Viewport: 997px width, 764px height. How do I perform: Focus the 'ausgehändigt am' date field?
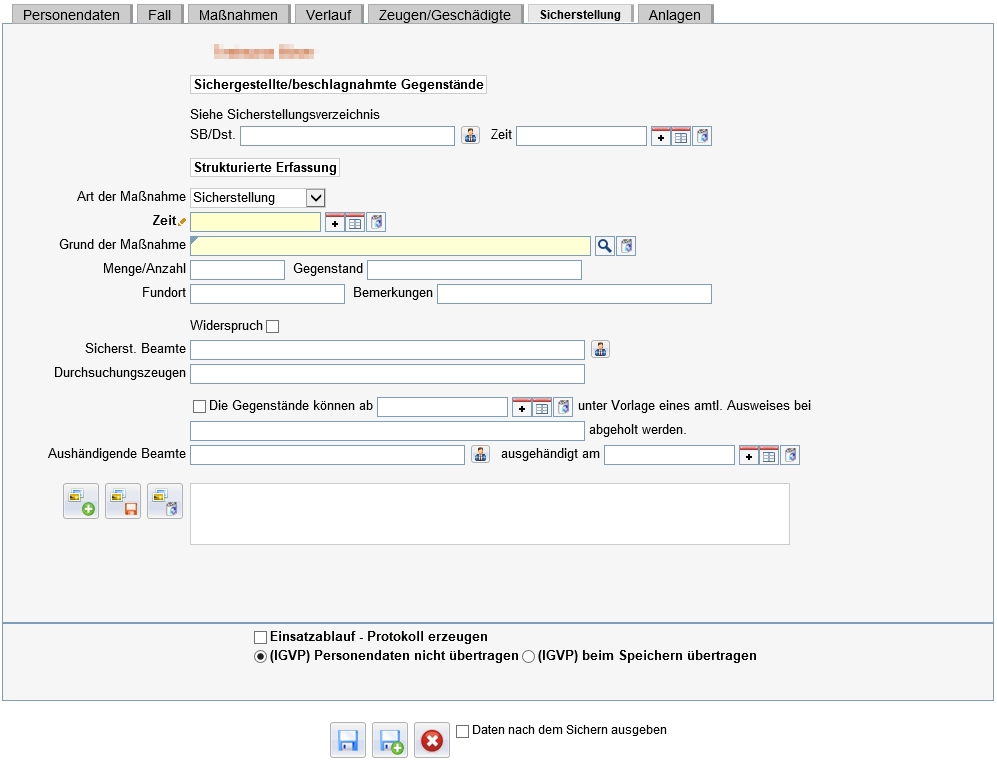670,455
